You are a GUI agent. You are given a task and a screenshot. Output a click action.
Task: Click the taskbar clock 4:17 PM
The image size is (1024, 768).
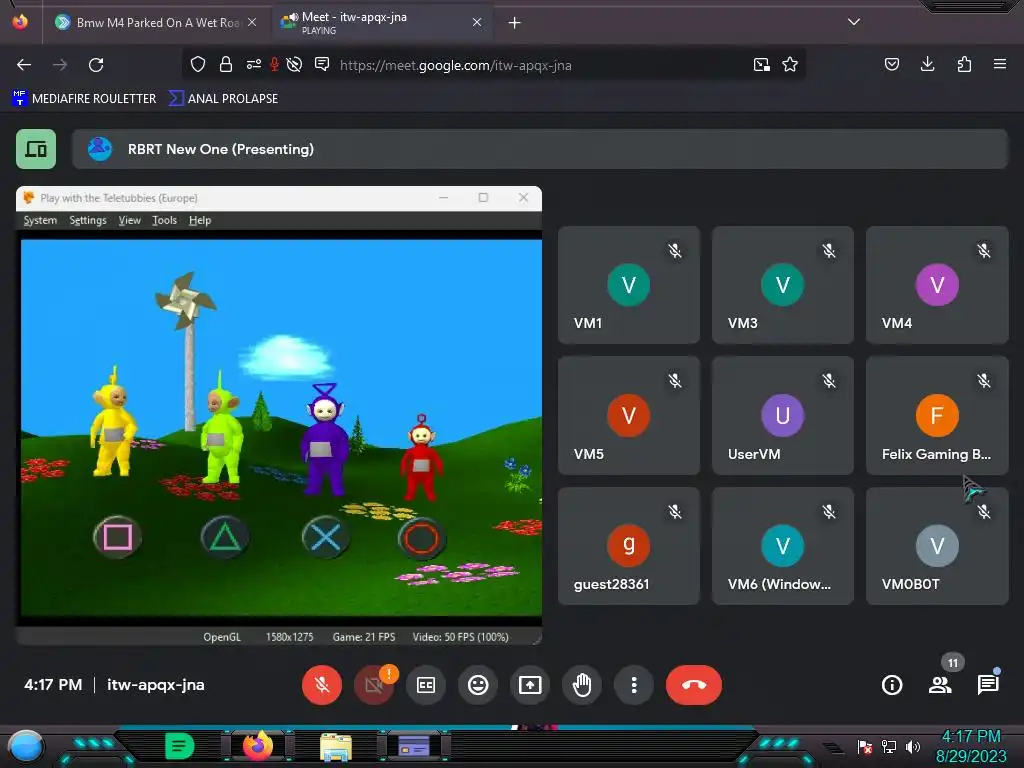click(x=971, y=737)
